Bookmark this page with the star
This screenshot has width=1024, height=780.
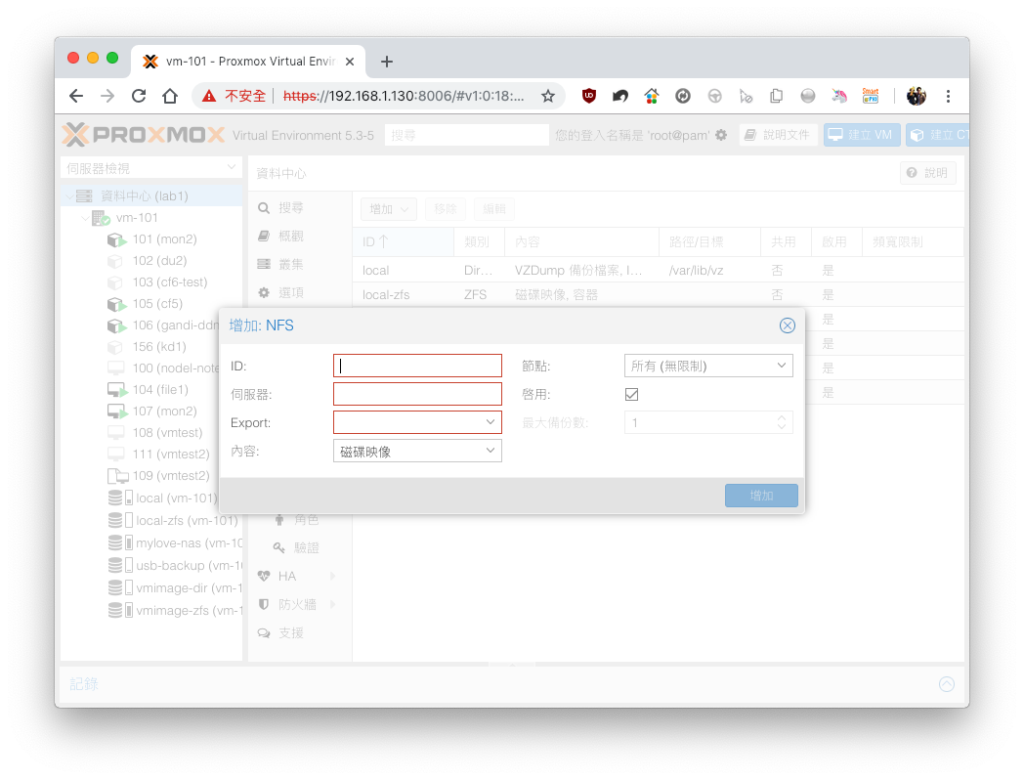coord(548,96)
